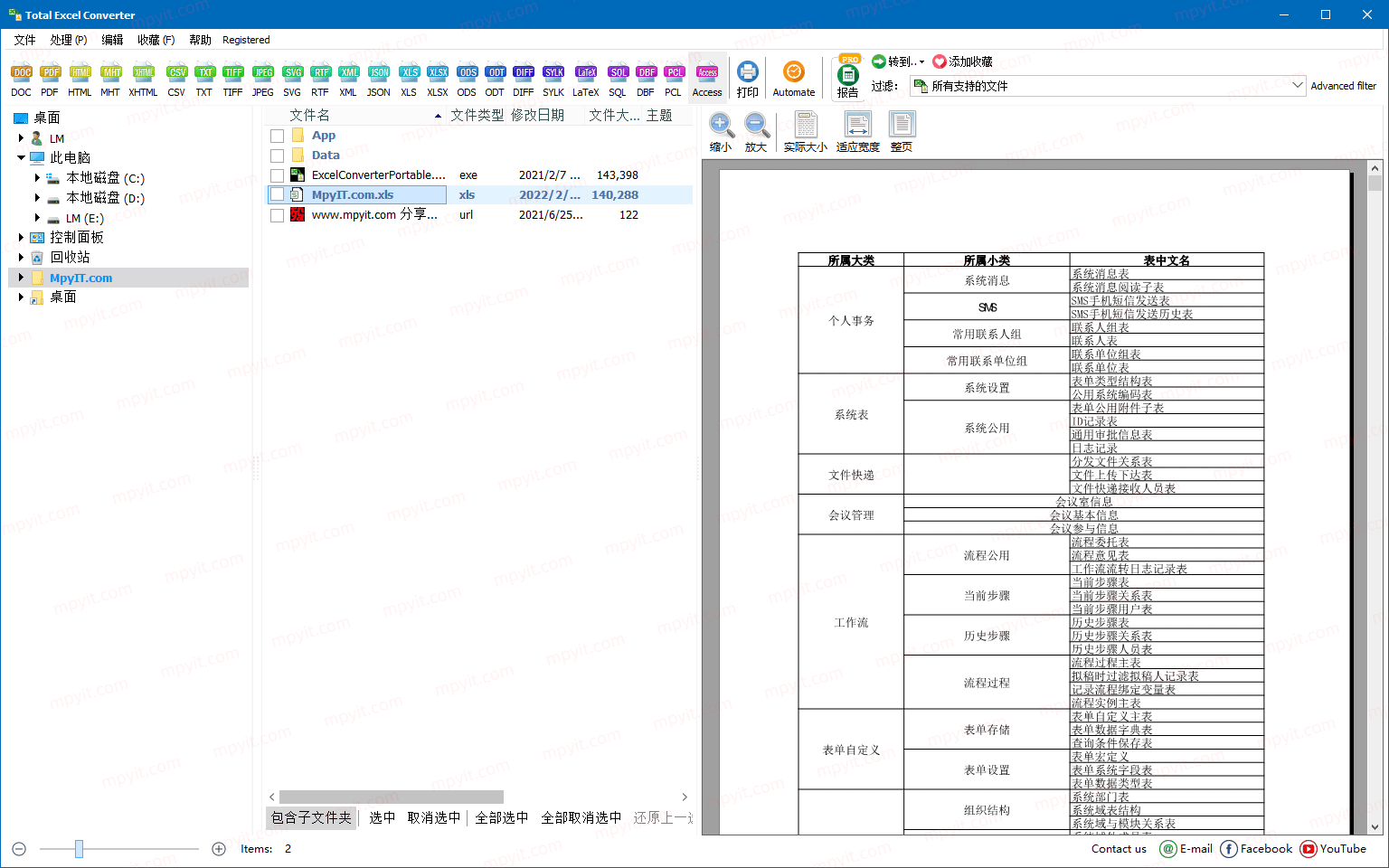Zoom out preview with 缩小
The height and width of the screenshot is (868, 1389).
(721, 132)
